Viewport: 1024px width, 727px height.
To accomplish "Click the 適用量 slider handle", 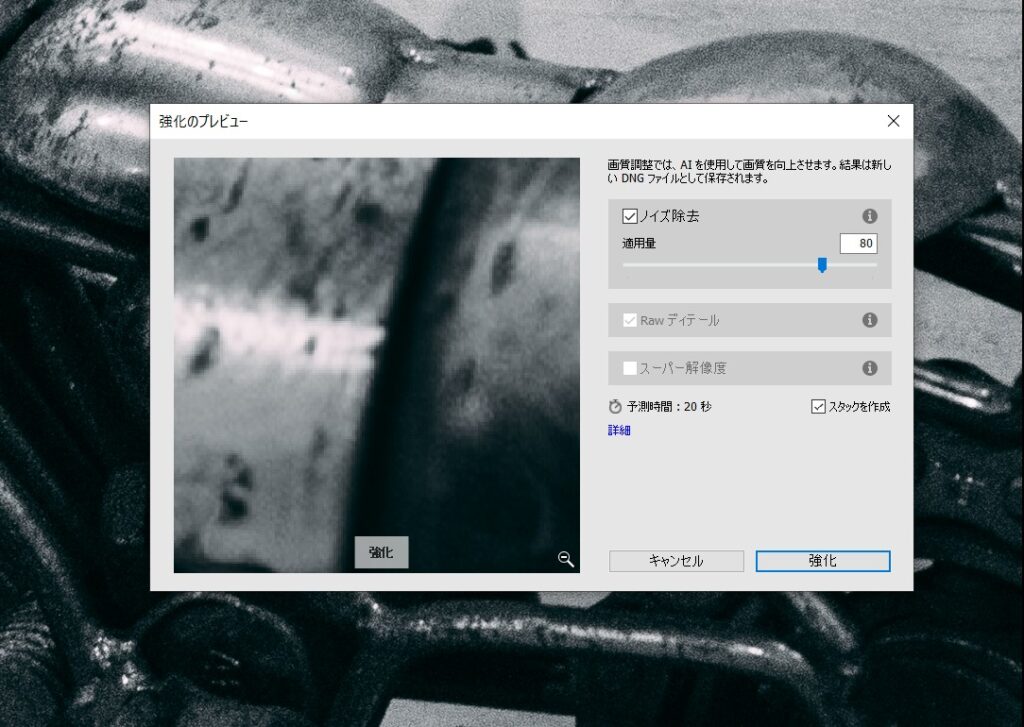I will point(822,265).
